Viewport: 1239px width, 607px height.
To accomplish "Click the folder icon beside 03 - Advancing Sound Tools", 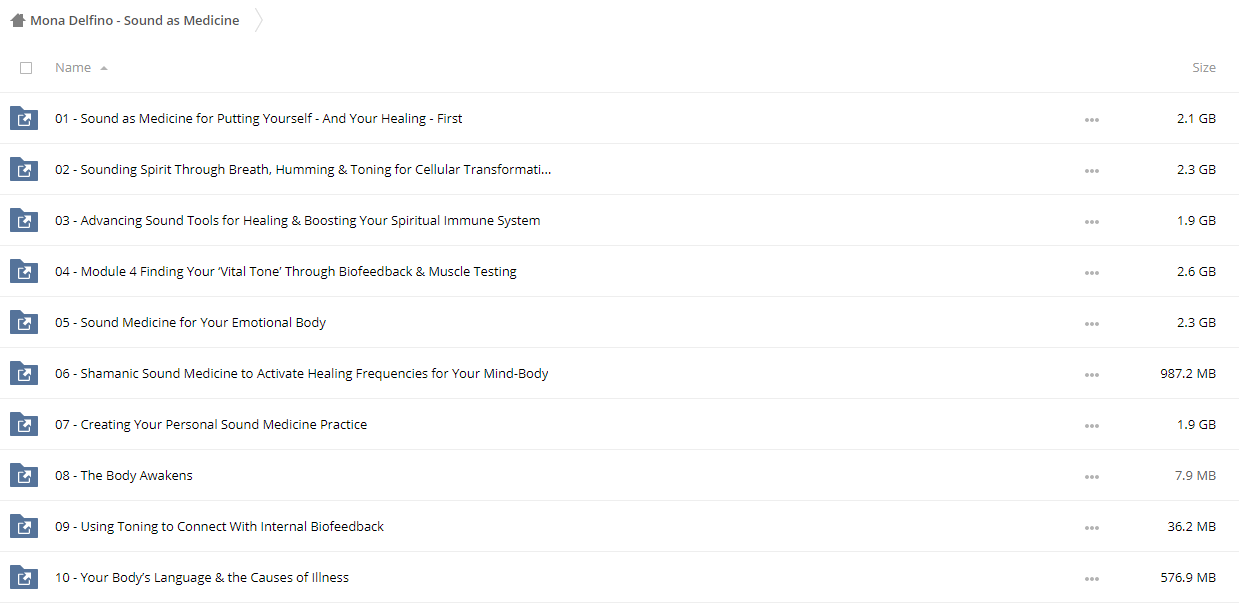I will [23, 221].
